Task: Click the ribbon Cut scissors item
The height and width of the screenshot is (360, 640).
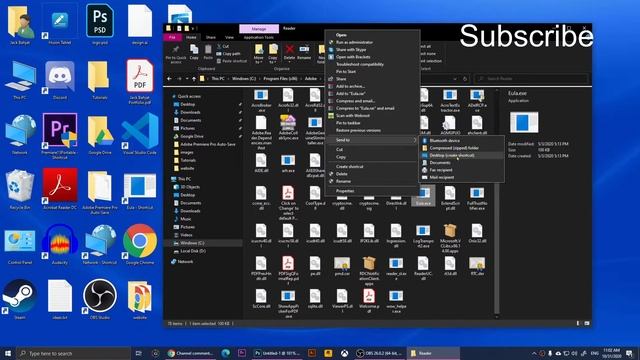Action: pos(223,46)
